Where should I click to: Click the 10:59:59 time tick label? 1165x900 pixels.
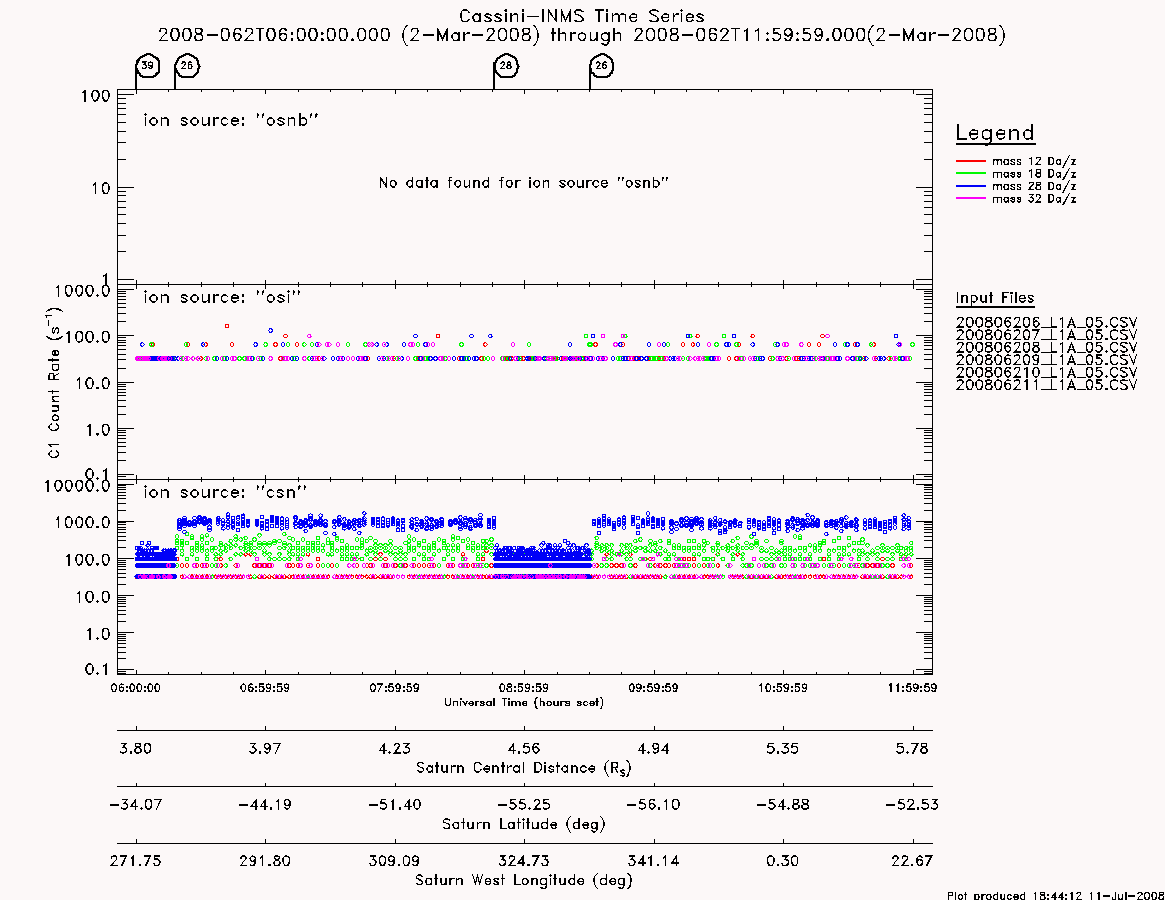point(782,688)
